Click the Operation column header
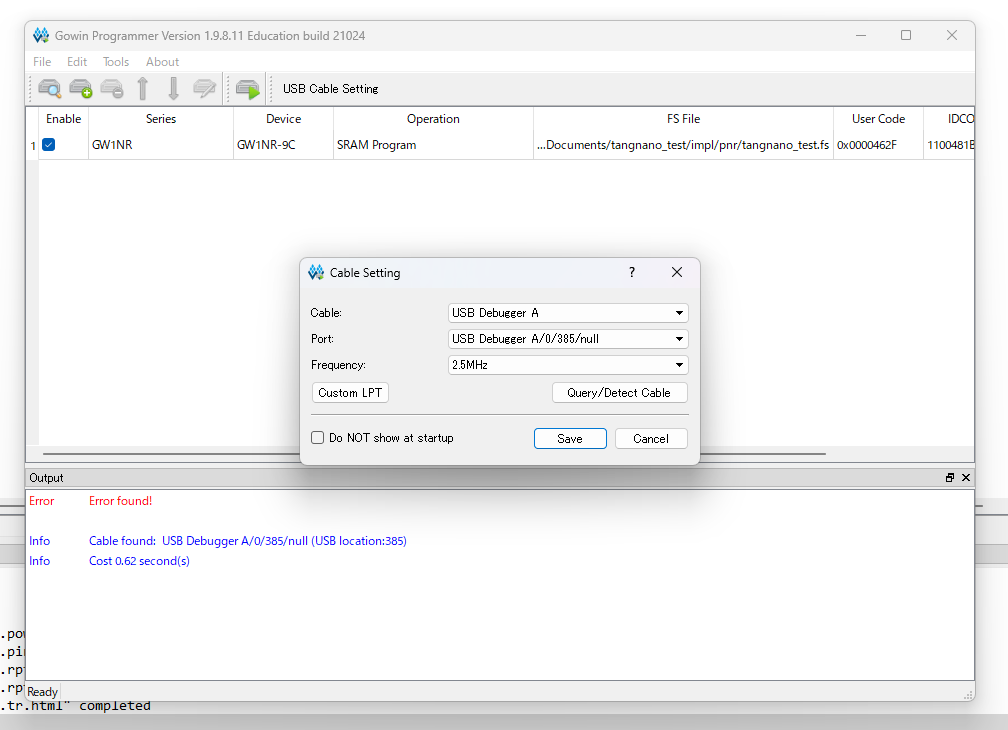The width and height of the screenshot is (1008, 730). click(433, 119)
